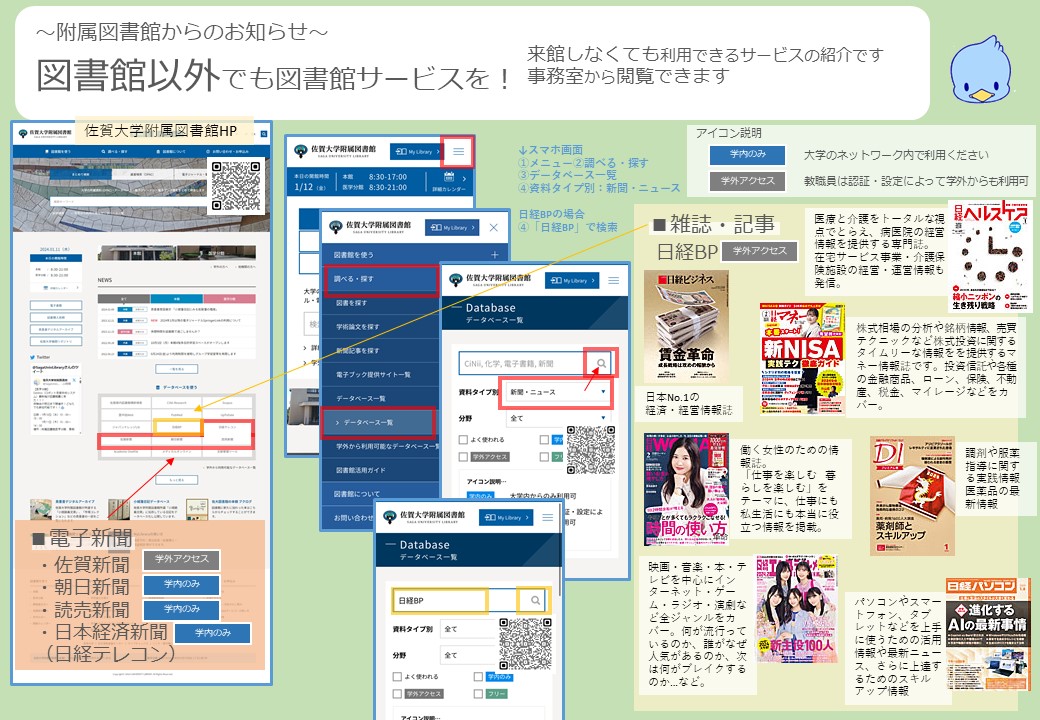Tick フリー checkbox on the 日経BP screen
Viewport: 1040px width, 720px height.
[x=478, y=693]
